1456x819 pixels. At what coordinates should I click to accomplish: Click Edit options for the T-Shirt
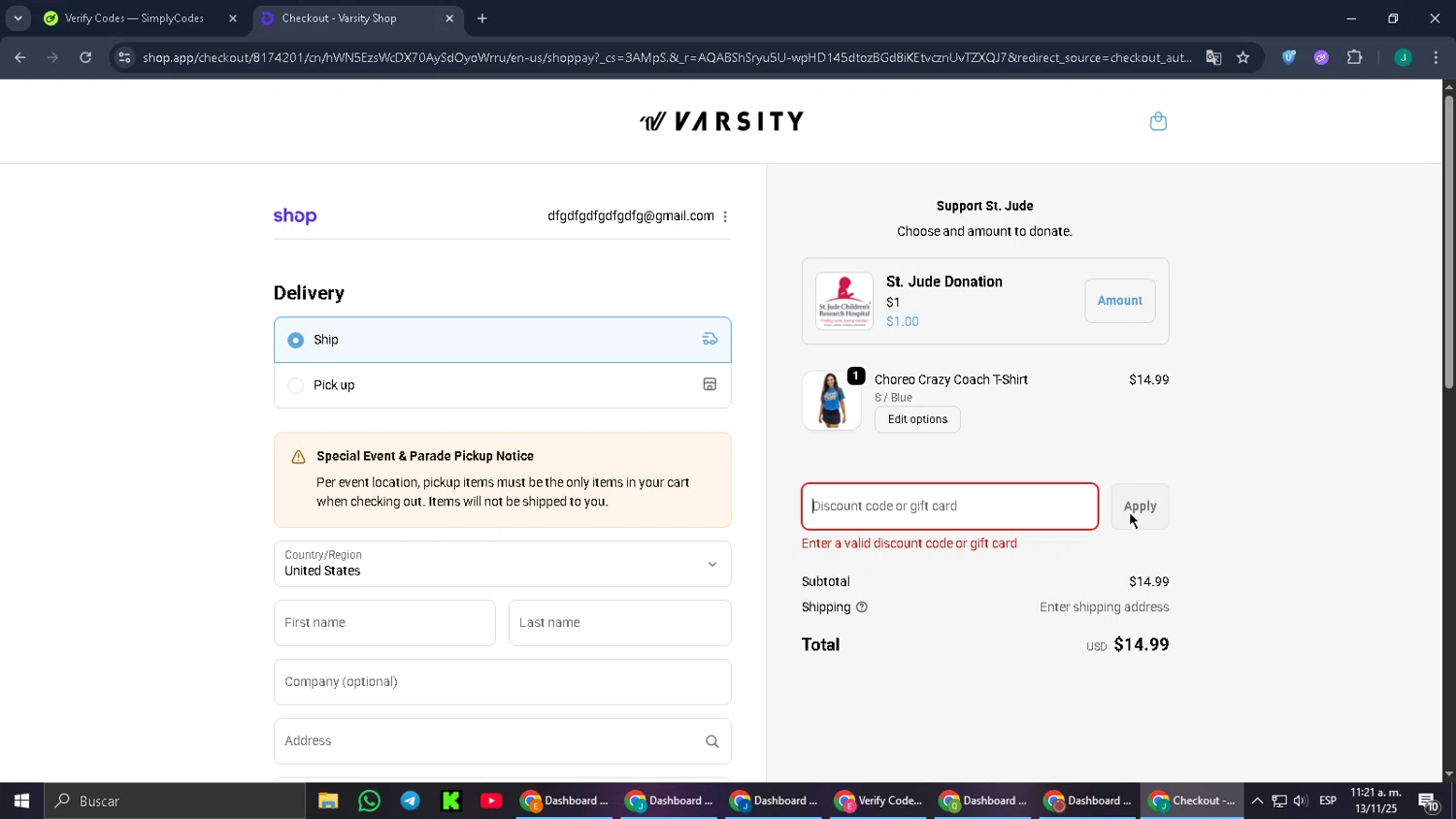pos(917,419)
